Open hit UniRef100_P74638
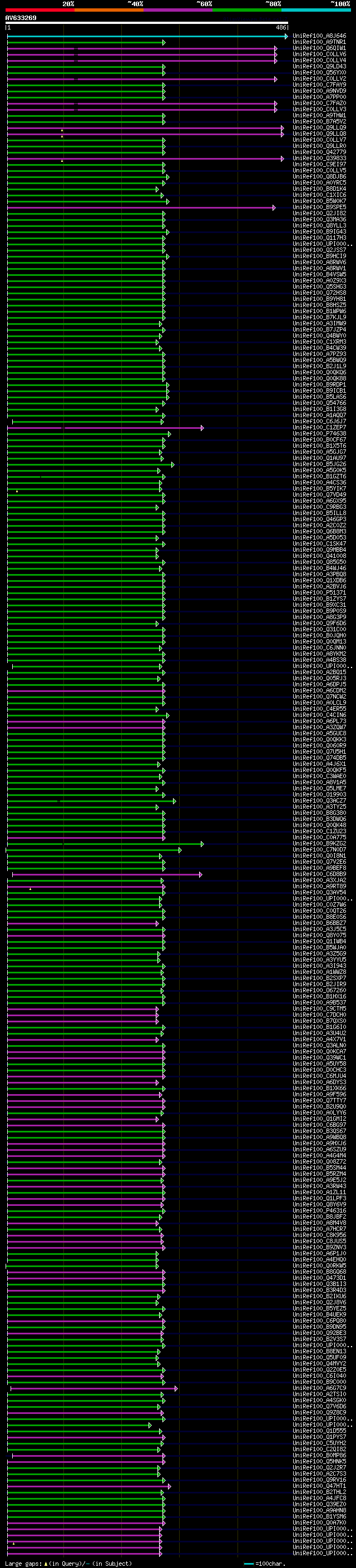This screenshot has height=1568, width=356. click(319, 434)
